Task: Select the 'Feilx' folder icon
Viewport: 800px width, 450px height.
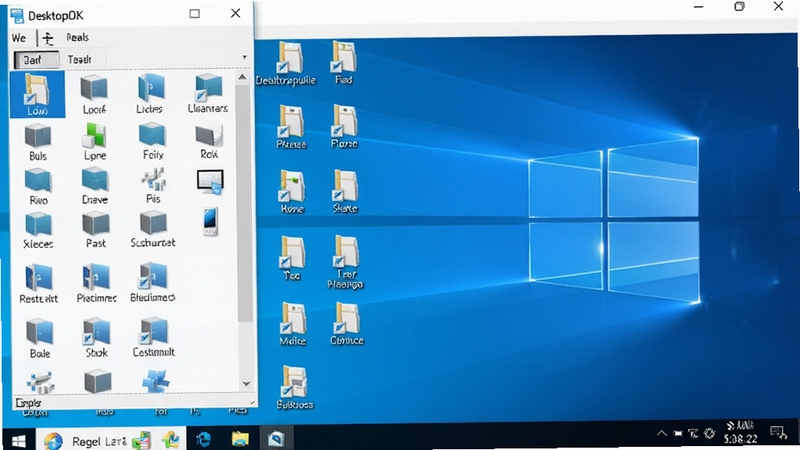Action: pyautogui.click(x=153, y=142)
